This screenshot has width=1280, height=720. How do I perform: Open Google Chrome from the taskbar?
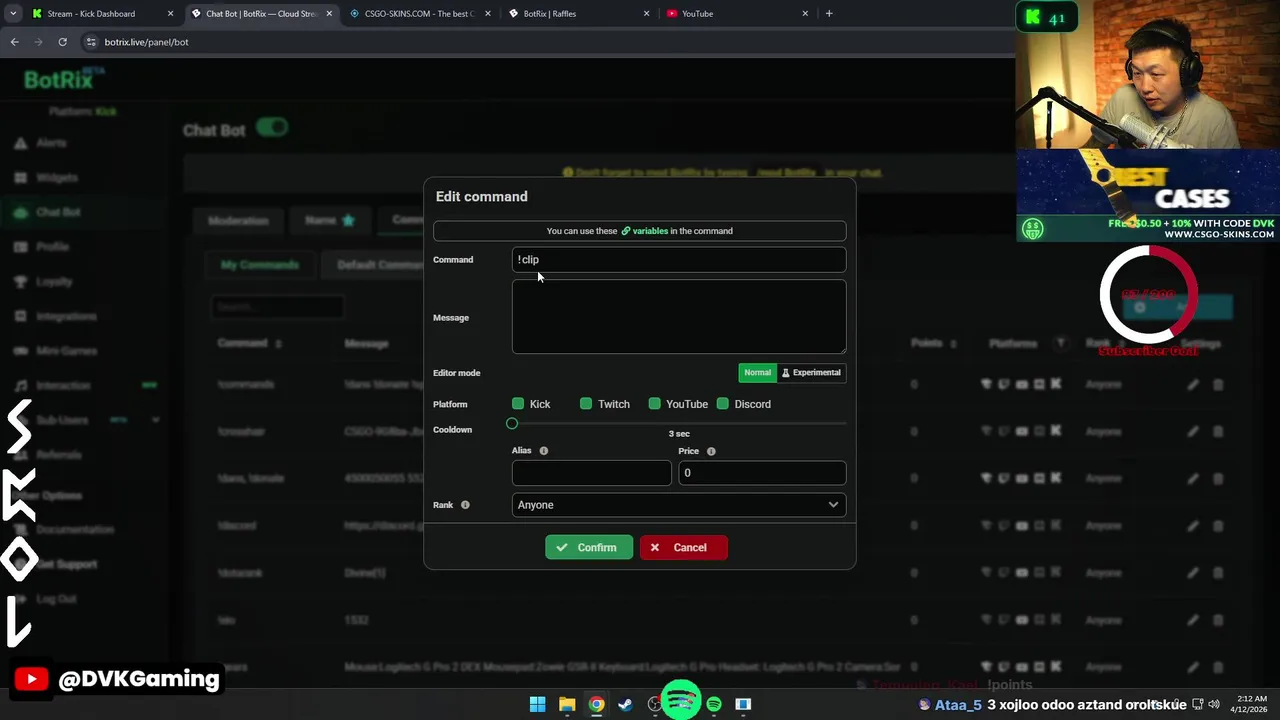click(596, 704)
